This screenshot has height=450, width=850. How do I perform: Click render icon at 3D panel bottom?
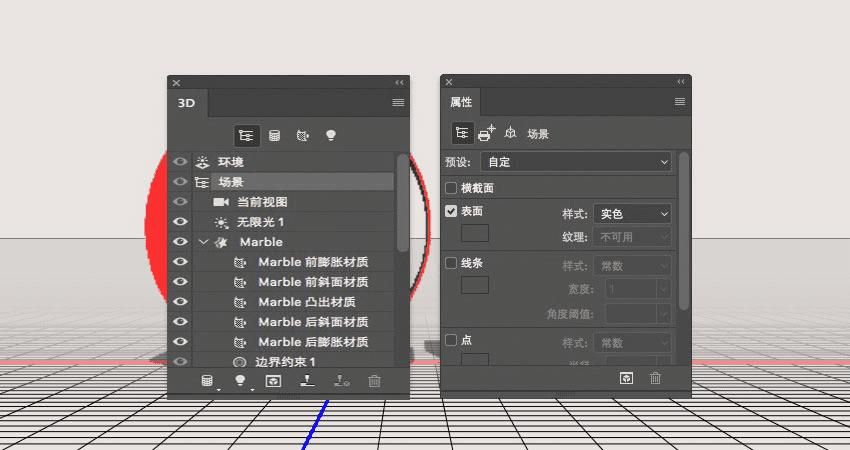click(x=273, y=381)
